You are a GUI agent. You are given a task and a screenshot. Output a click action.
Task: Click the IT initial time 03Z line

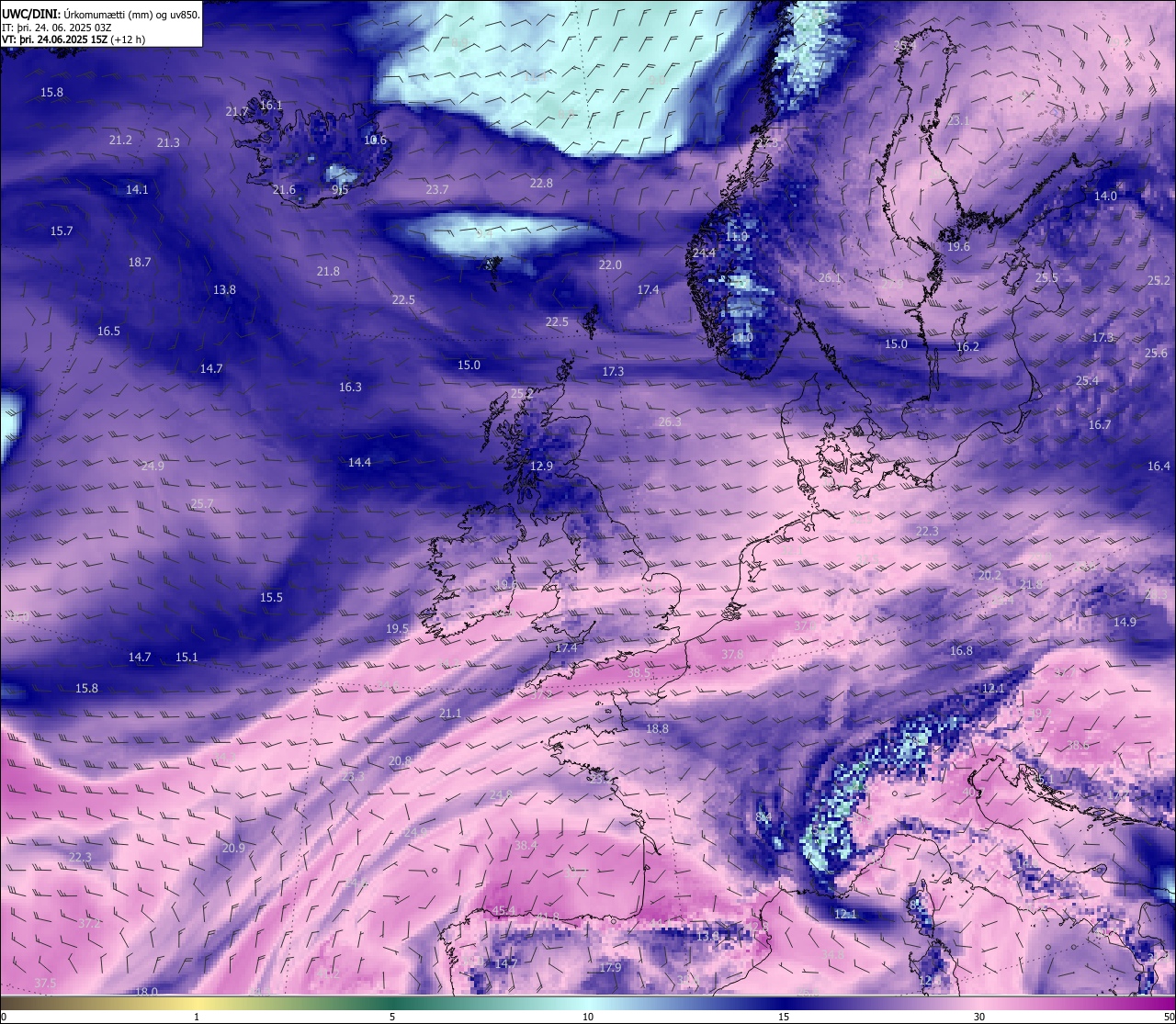tap(57, 28)
